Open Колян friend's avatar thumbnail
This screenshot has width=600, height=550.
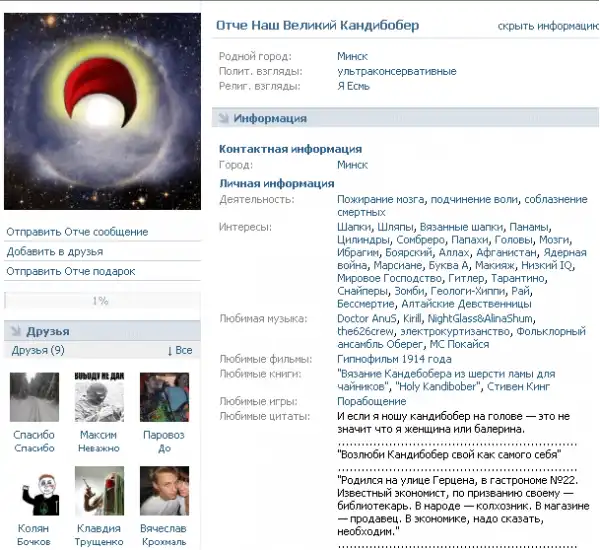coord(34,493)
